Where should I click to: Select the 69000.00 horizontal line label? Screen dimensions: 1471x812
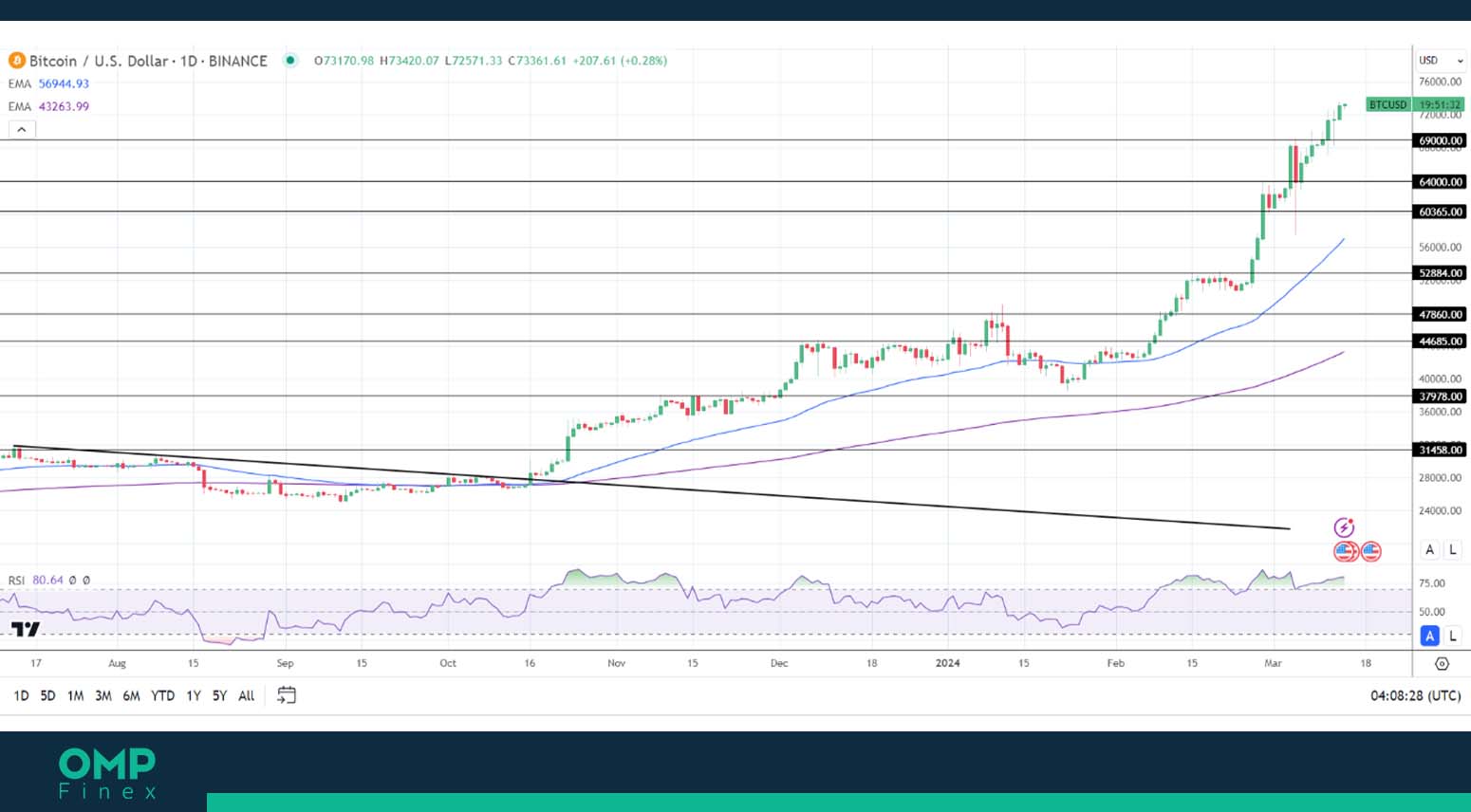point(1440,140)
